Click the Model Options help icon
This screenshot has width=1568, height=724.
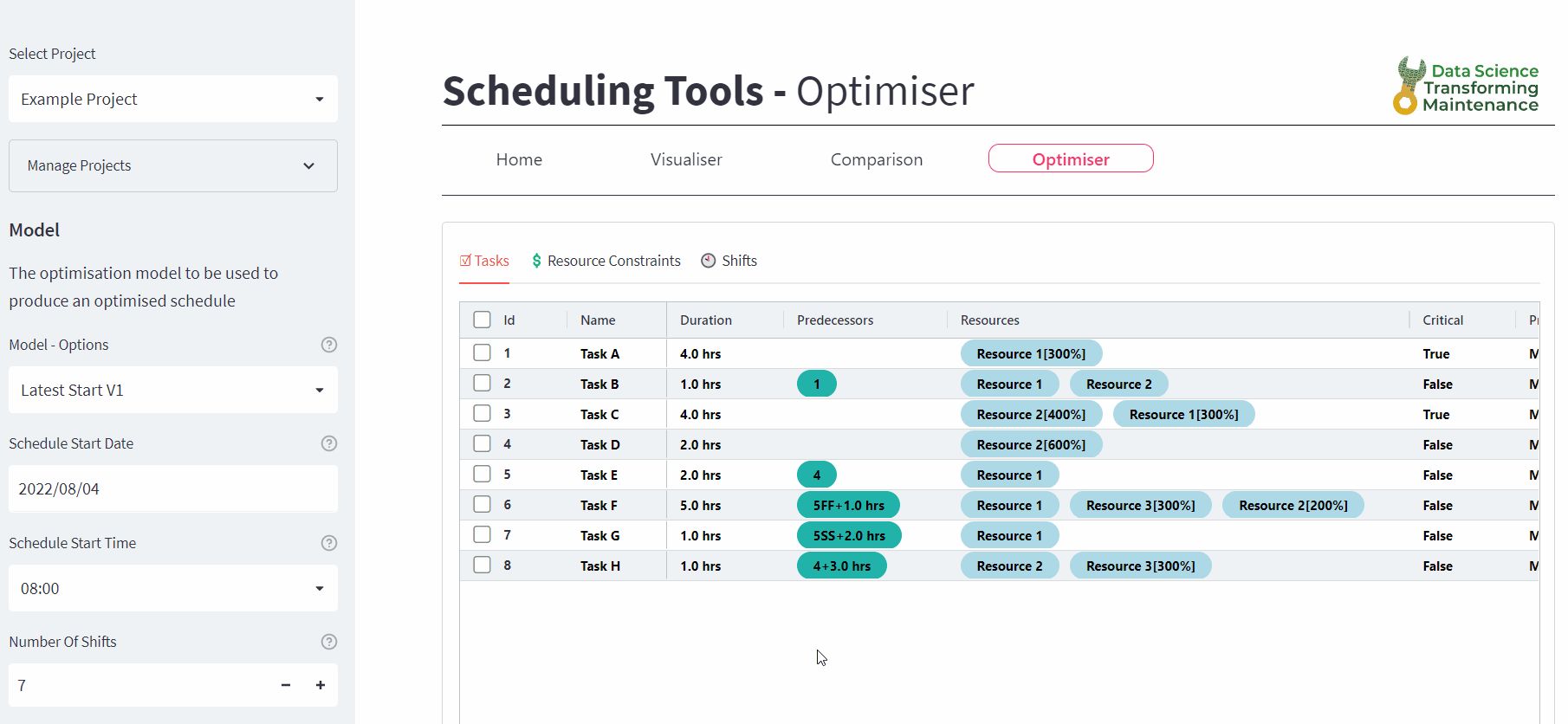click(328, 345)
